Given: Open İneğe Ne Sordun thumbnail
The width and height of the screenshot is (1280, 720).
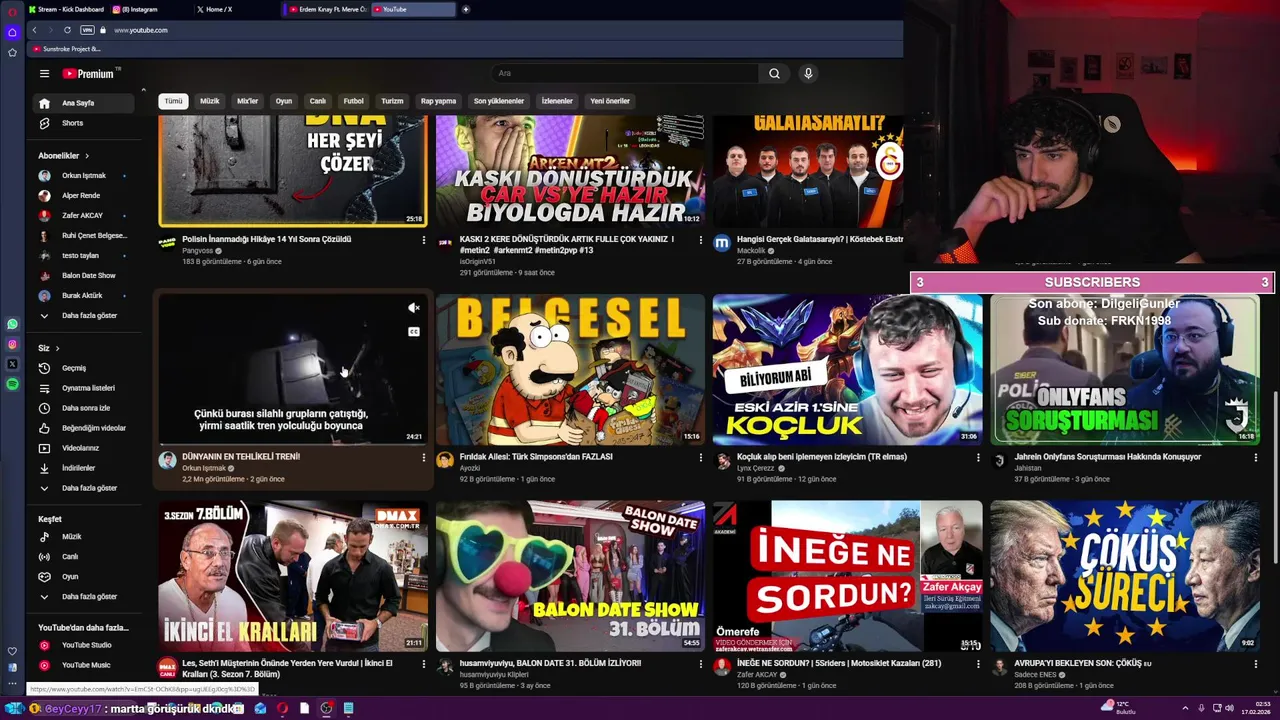Looking at the screenshot, I should [x=847, y=576].
